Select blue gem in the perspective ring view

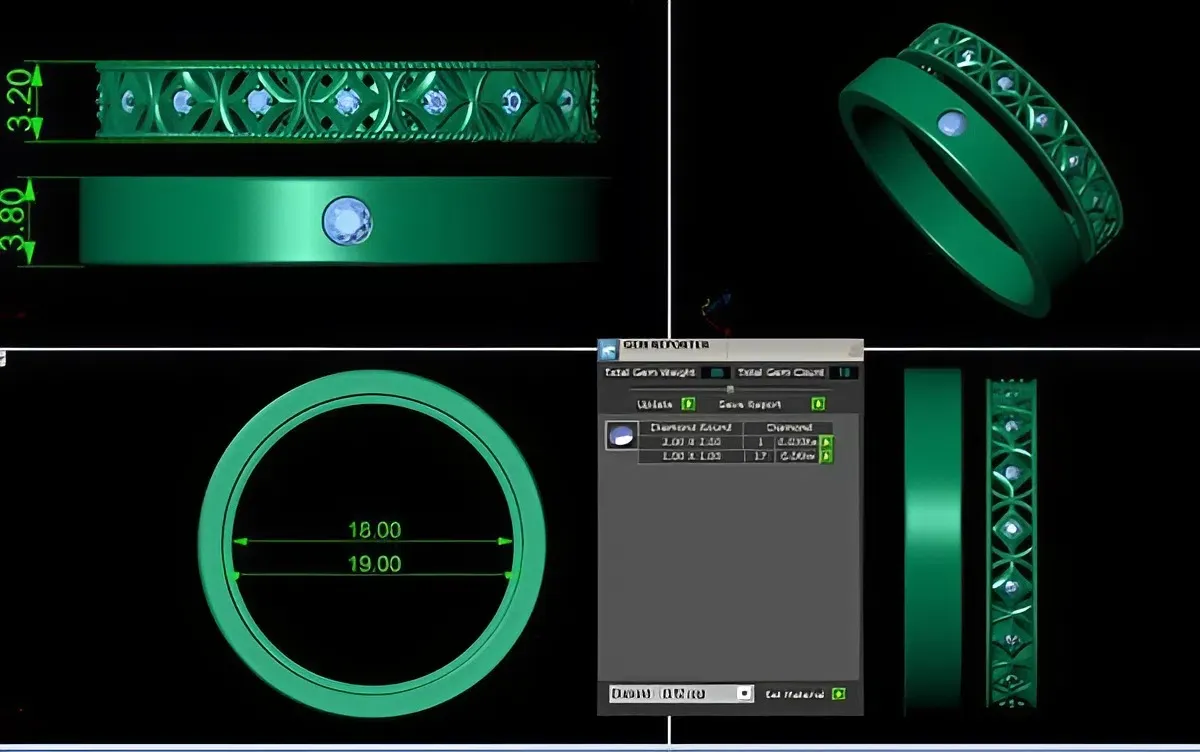951,124
